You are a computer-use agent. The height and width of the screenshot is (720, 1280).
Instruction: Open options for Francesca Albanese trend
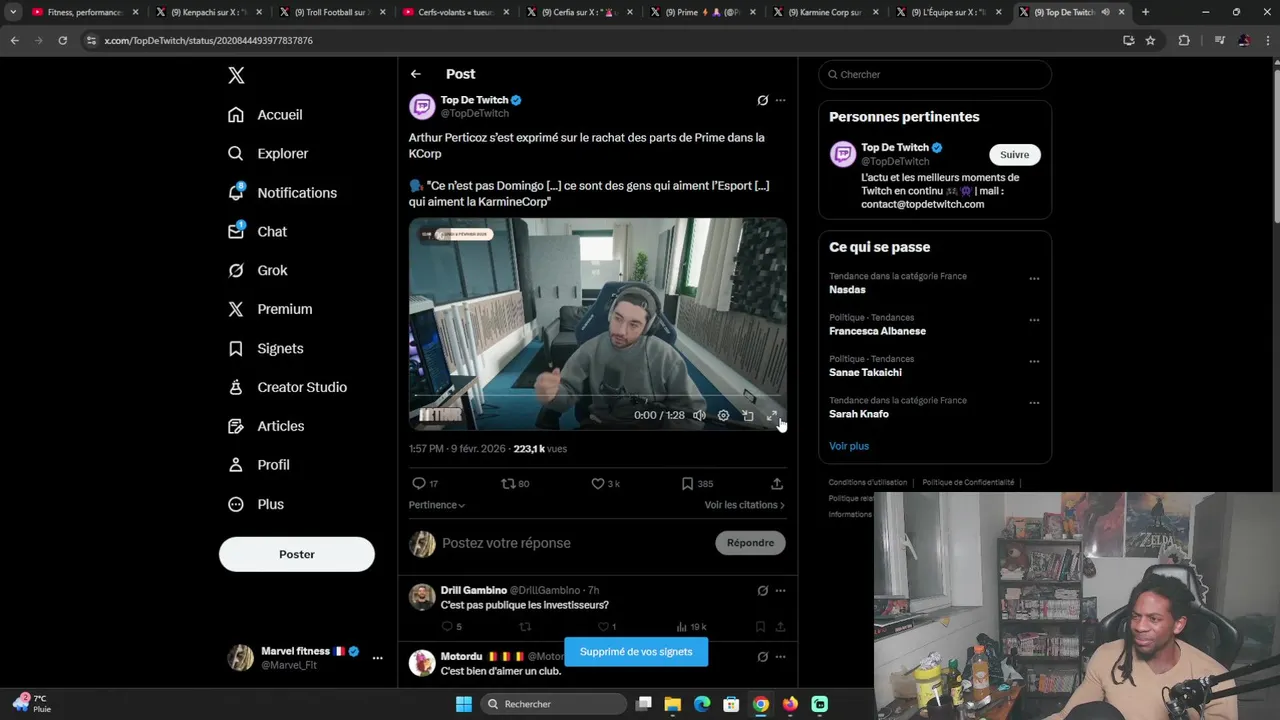(1034, 321)
